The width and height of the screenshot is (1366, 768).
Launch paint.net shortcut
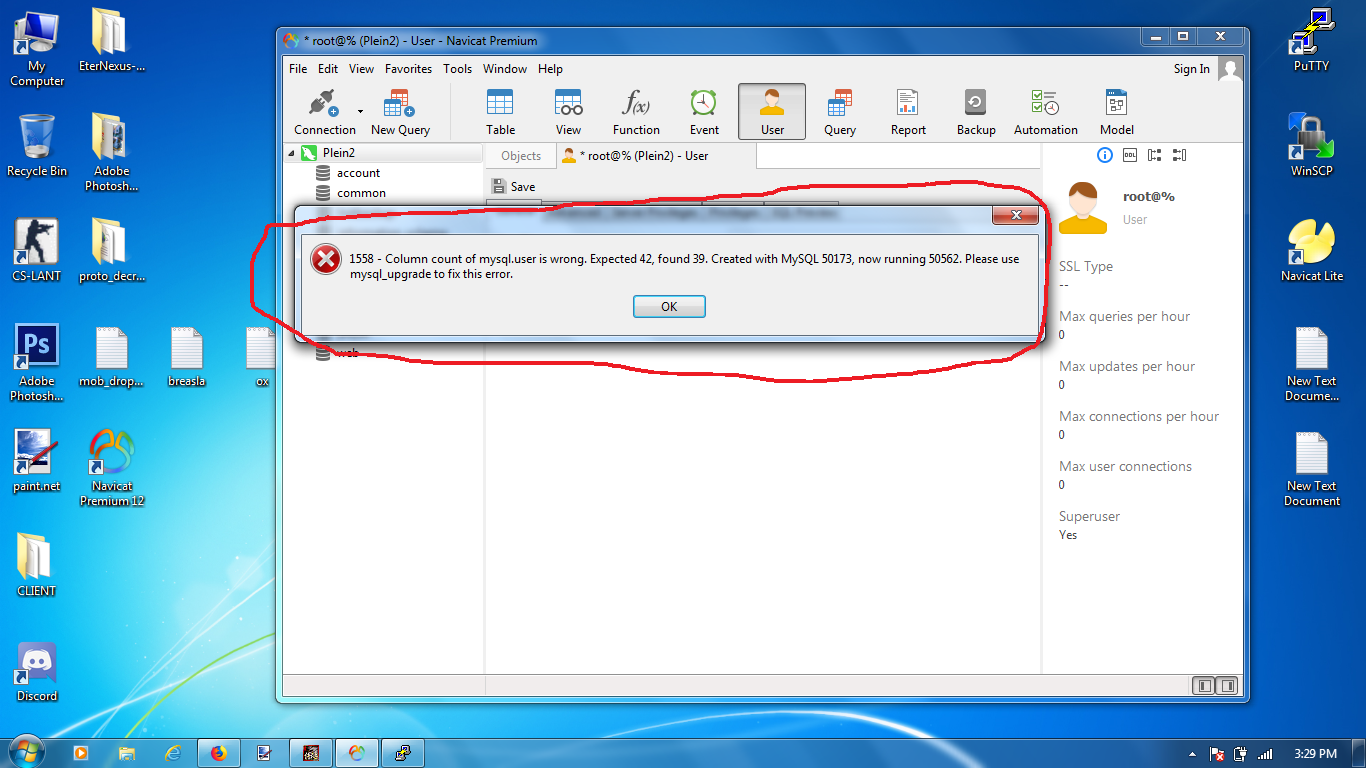tap(37, 460)
